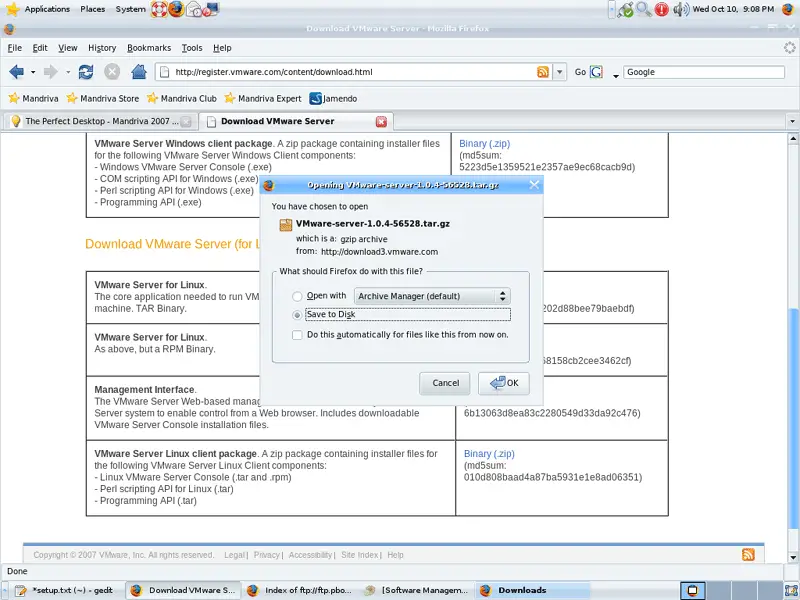Reload the page with the refresh icon
Image resolution: width=800 pixels, height=600 pixels.
click(86, 72)
